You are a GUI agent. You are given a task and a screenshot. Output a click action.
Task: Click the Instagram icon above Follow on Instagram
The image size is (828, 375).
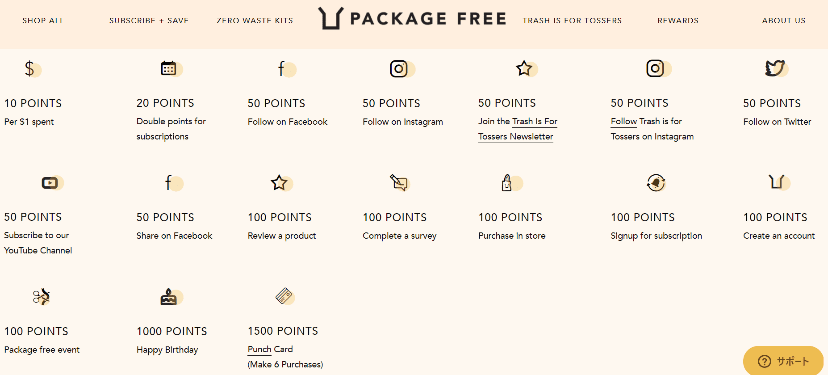pyautogui.click(x=399, y=69)
